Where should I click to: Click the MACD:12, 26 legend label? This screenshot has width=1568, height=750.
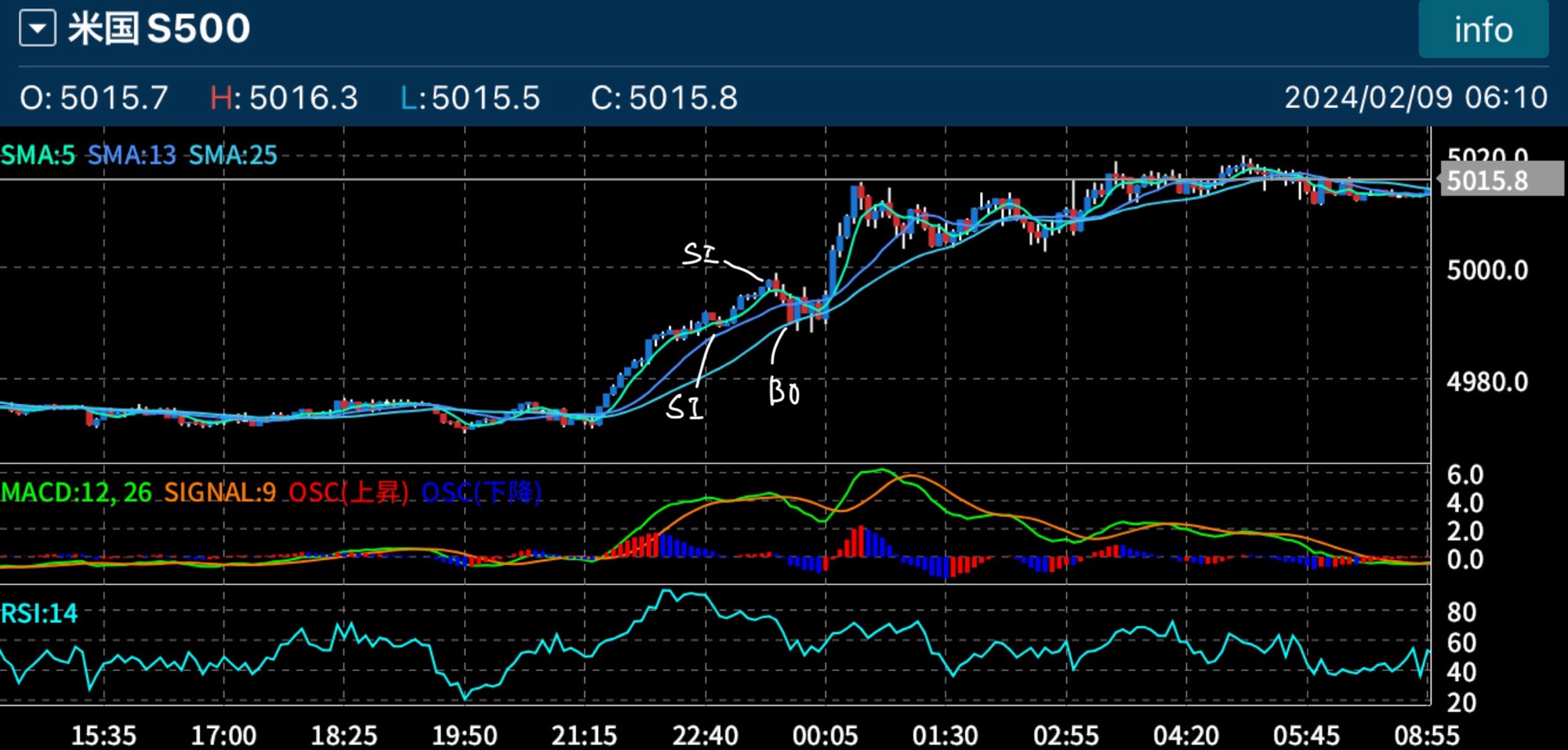[x=76, y=493]
